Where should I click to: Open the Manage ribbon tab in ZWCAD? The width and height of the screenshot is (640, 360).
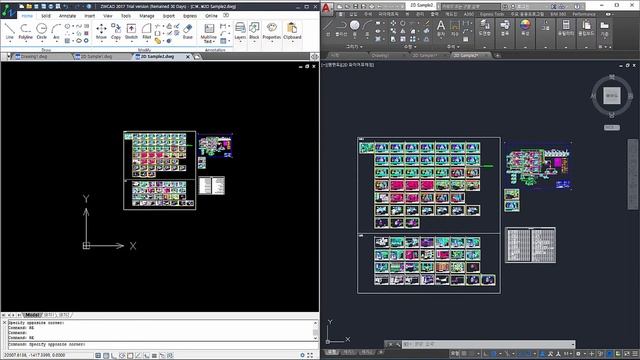[x=147, y=16]
